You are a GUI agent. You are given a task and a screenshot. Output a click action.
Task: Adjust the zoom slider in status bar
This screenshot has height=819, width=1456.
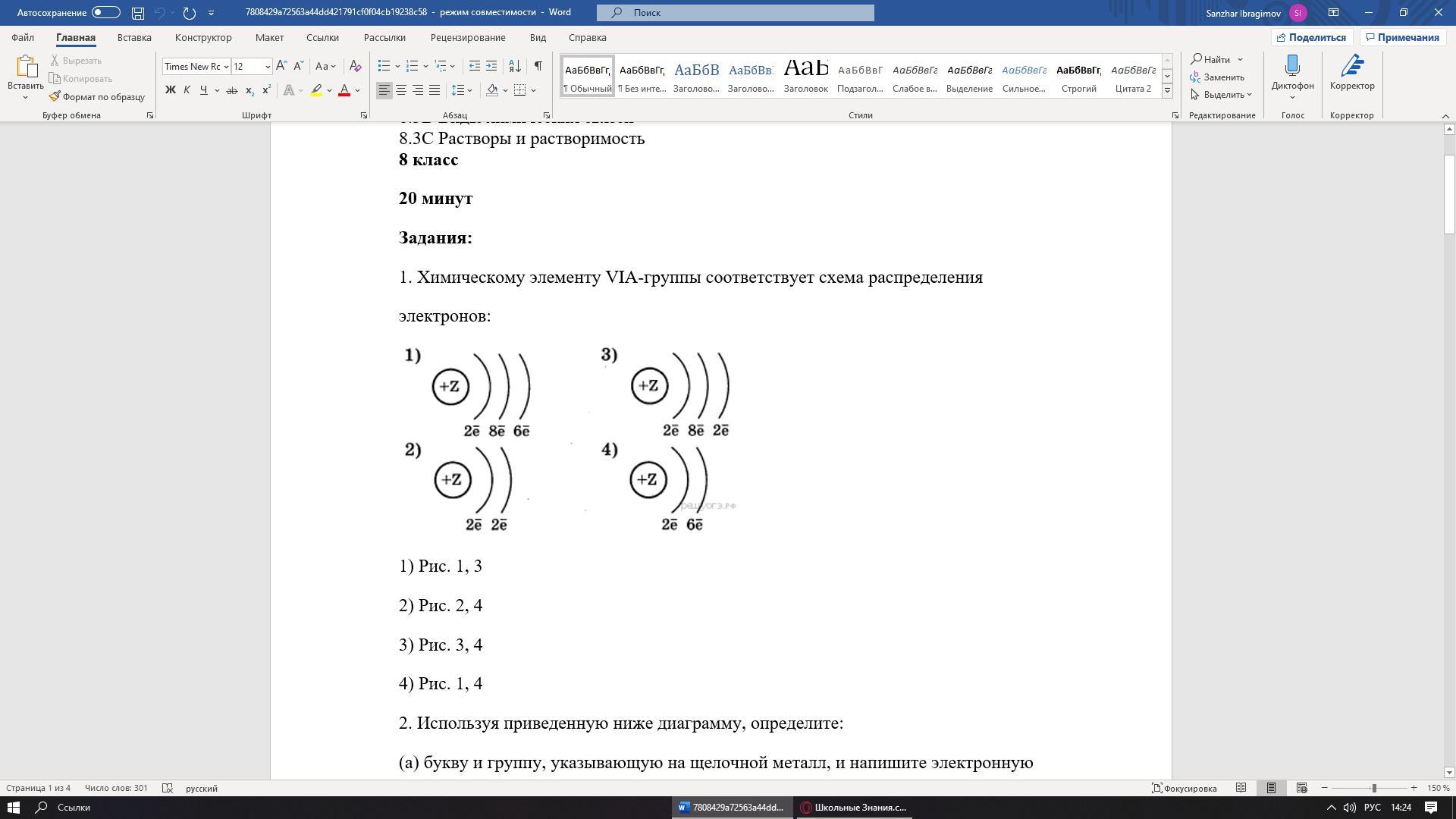click(1373, 789)
